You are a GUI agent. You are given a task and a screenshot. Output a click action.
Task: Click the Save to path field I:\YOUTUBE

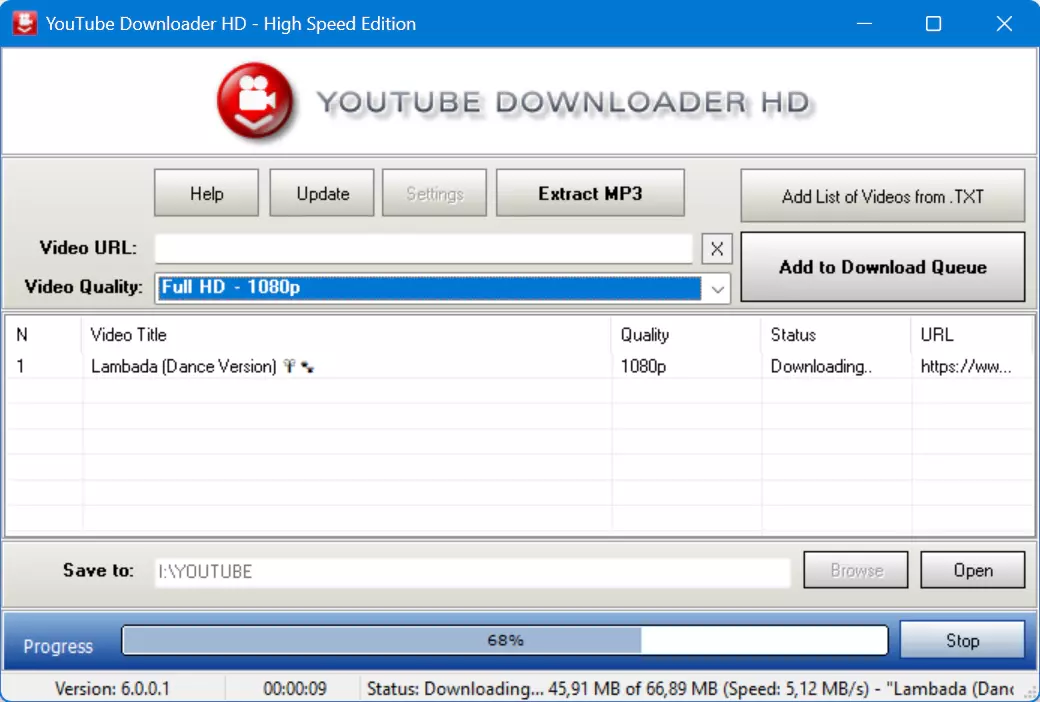472,571
